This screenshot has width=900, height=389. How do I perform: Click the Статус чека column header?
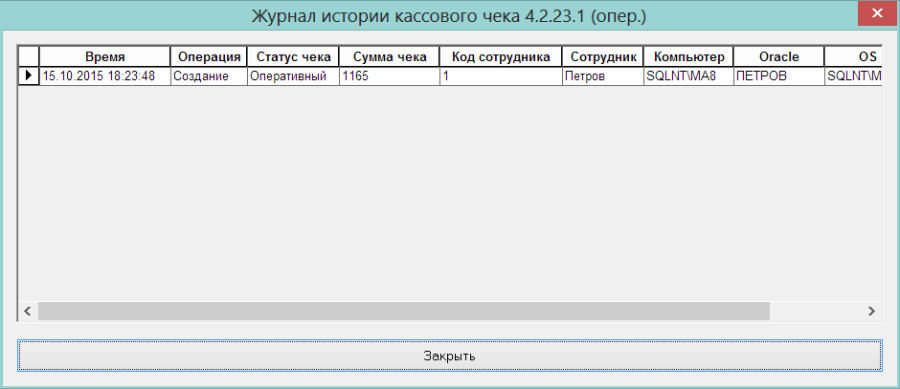coord(293,57)
